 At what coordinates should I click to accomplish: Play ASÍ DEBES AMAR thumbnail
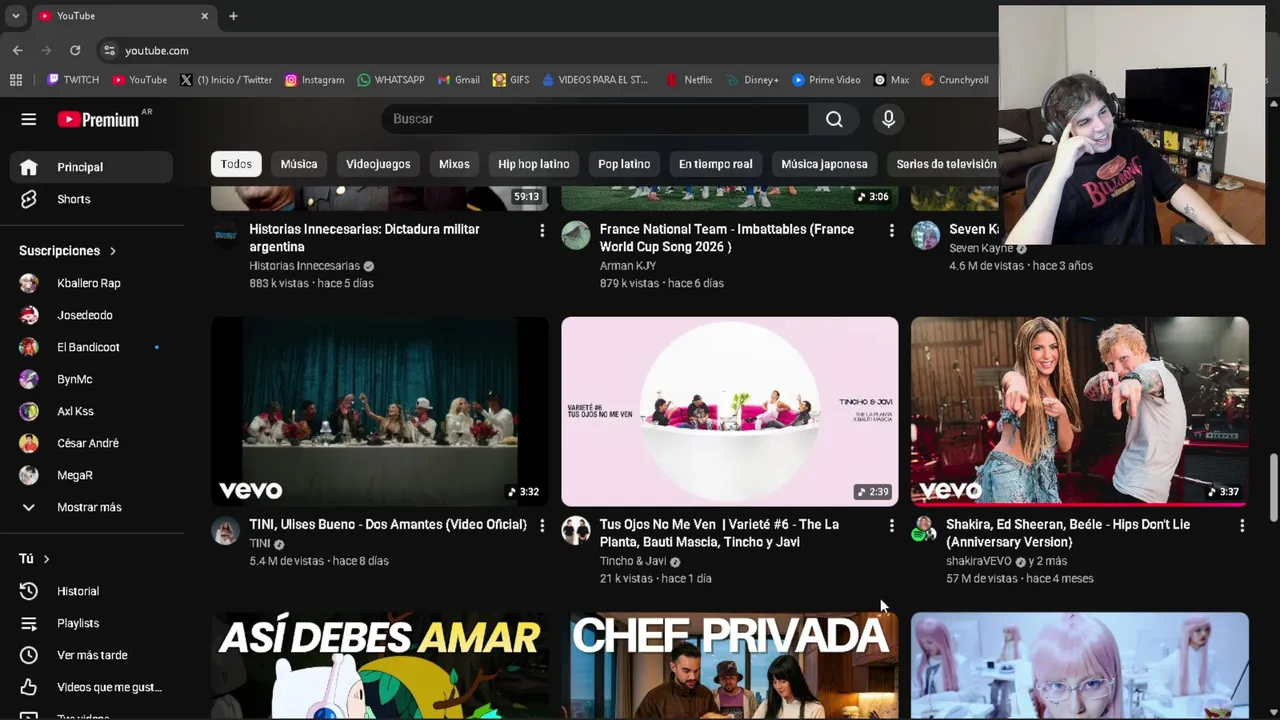click(380, 665)
